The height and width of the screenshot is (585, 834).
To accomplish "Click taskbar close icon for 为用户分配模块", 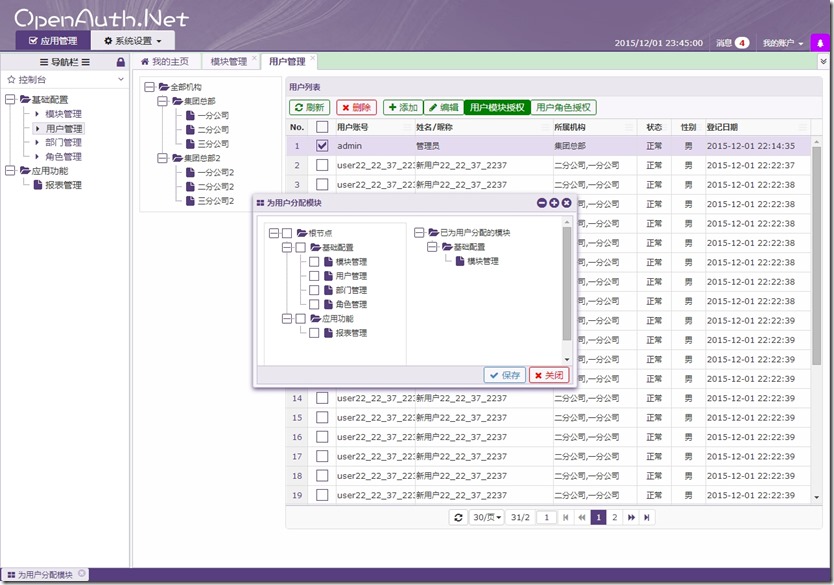I will [x=81, y=573].
